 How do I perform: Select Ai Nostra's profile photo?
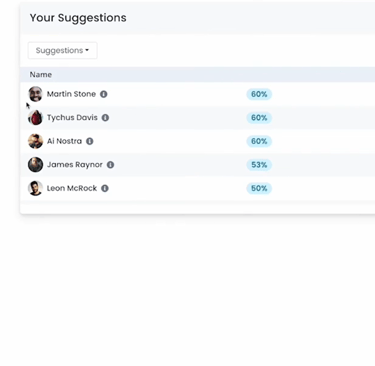coord(35,141)
